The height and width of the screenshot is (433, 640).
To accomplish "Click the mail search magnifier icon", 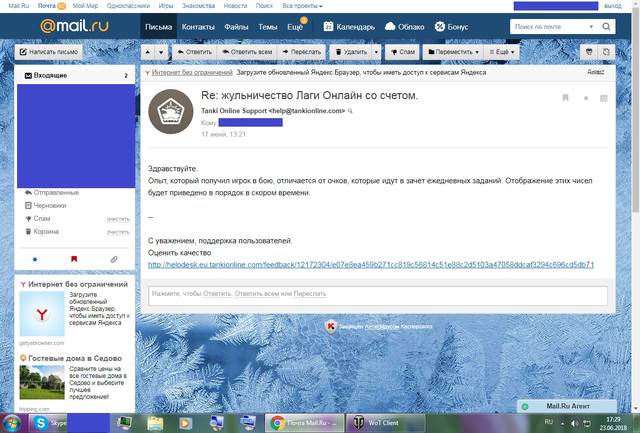I will click(606, 27).
